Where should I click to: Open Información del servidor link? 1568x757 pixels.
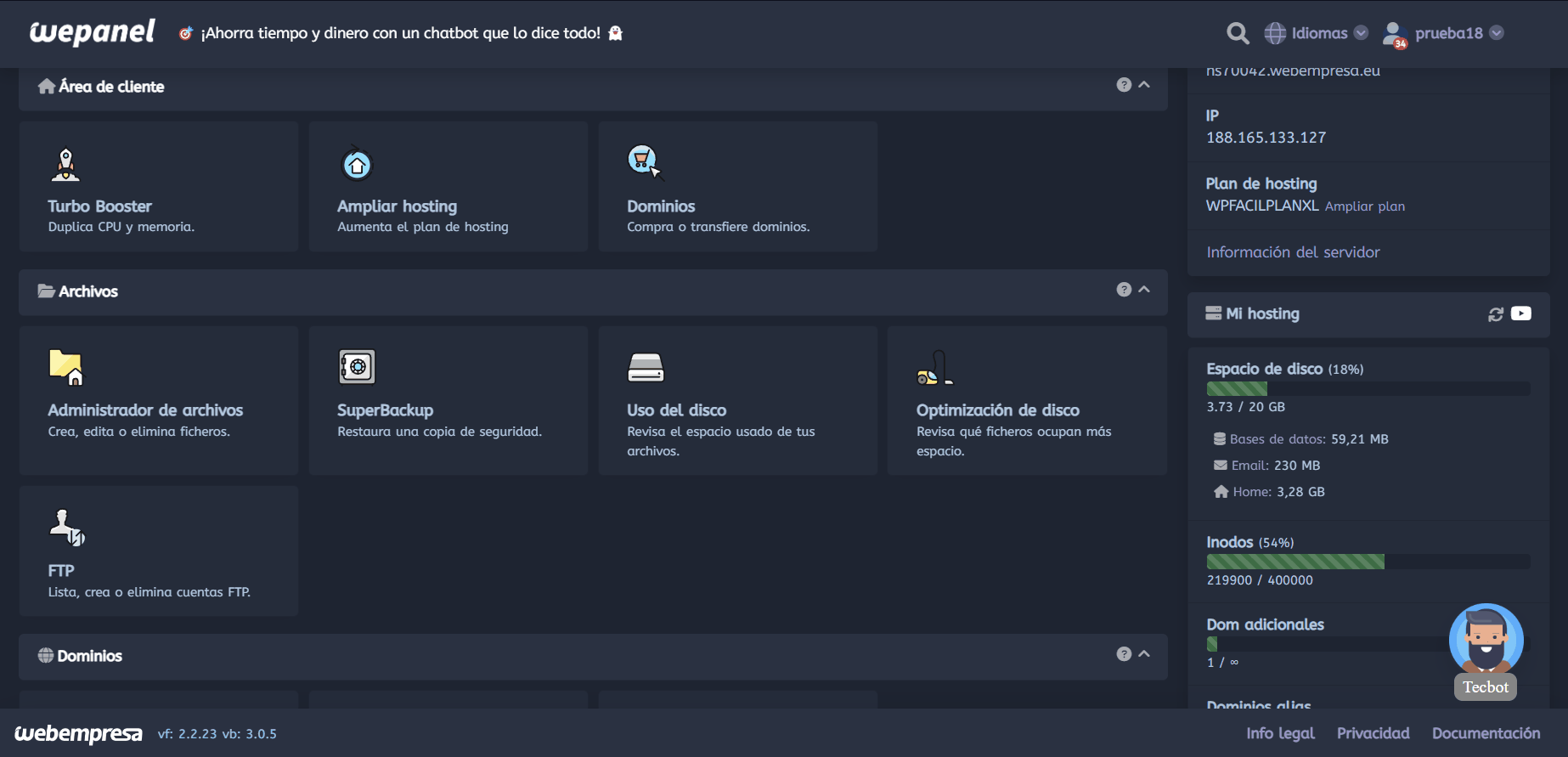coord(1293,252)
